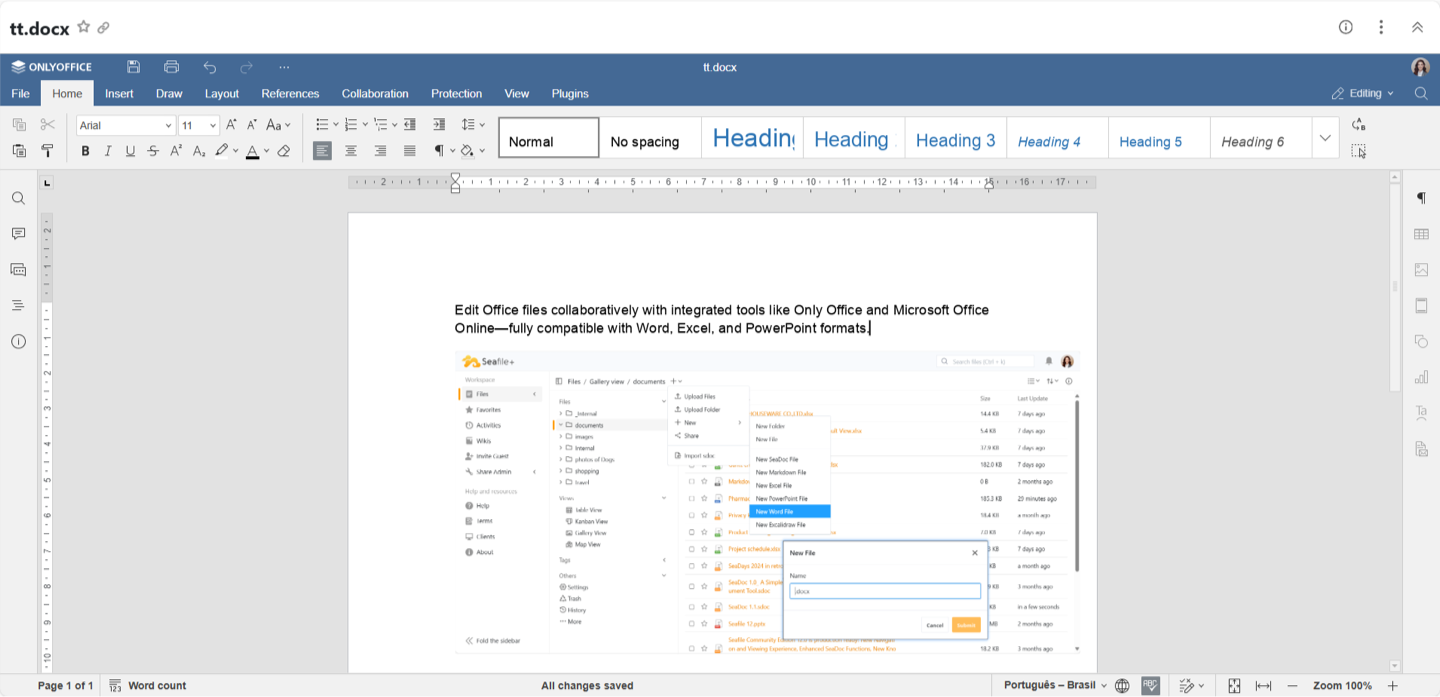1440x697 pixels.
Task: Apply the Heading 3 style
Action: [956, 138]
